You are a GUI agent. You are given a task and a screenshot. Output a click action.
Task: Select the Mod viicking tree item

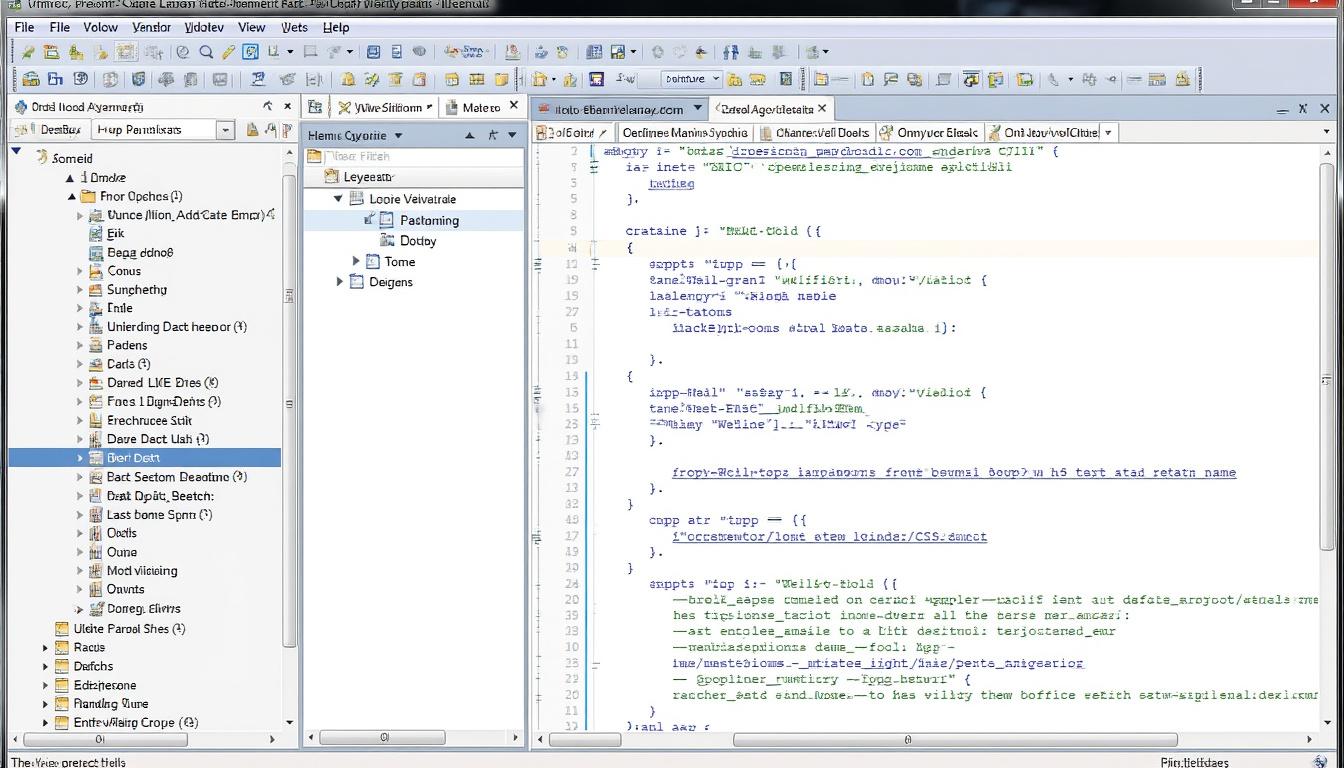[x=142, y=571]
